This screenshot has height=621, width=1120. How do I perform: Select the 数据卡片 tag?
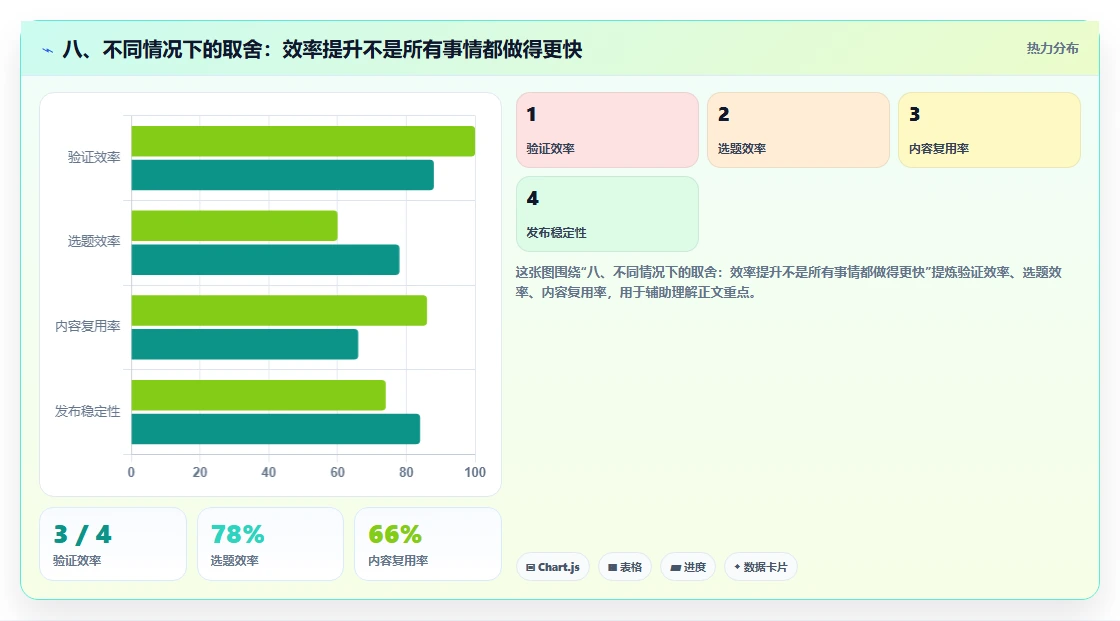pyautogui.click(x=761, y=567)
